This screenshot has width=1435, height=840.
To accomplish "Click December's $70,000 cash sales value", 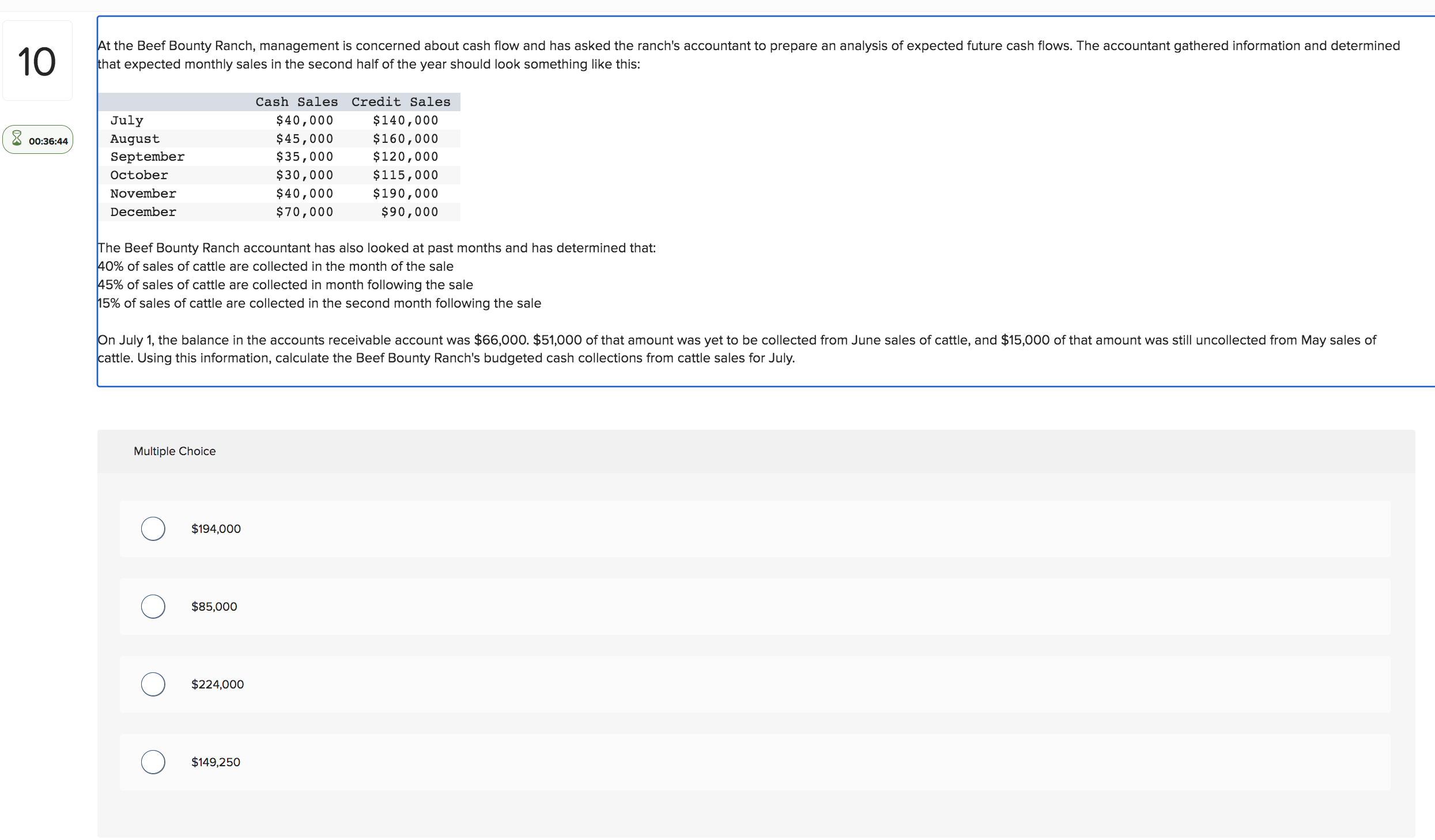I will [x=304, y=212].
